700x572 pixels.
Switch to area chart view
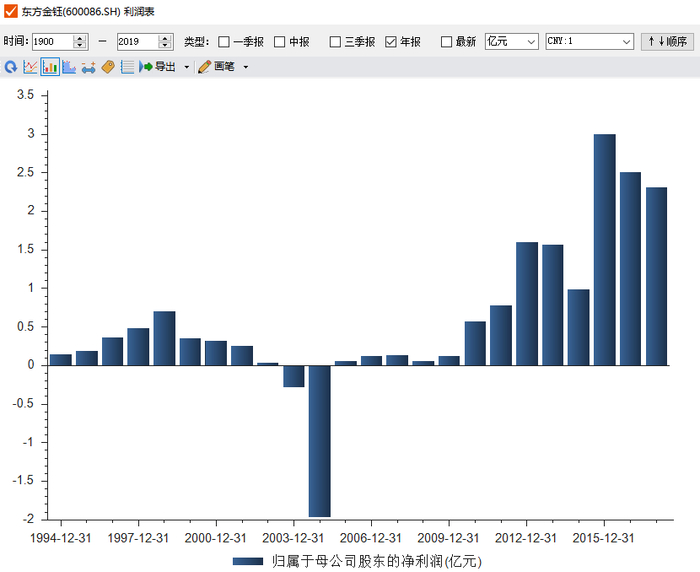[x=69, y=67]
